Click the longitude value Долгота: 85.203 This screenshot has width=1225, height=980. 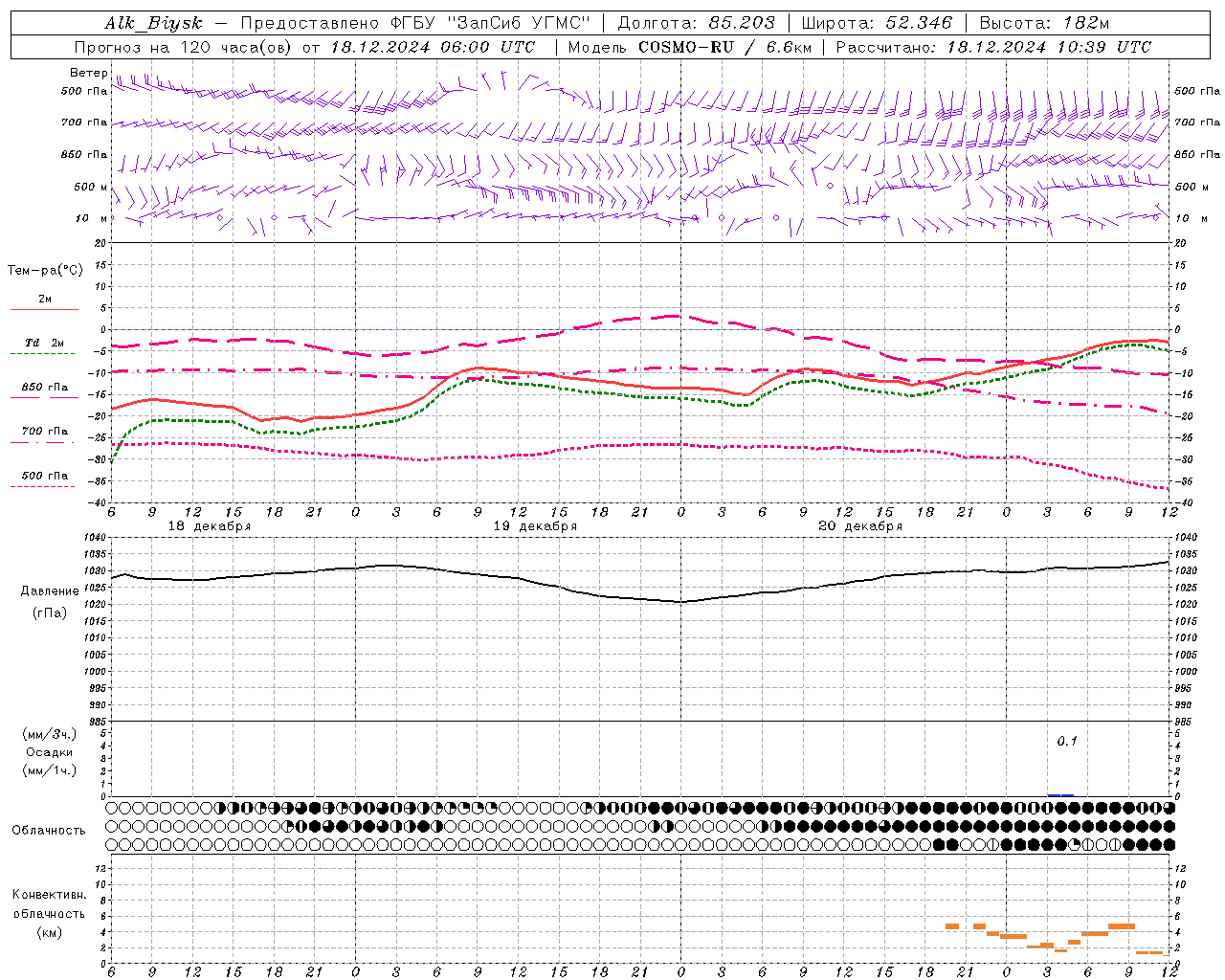click(x=697, y=23)
